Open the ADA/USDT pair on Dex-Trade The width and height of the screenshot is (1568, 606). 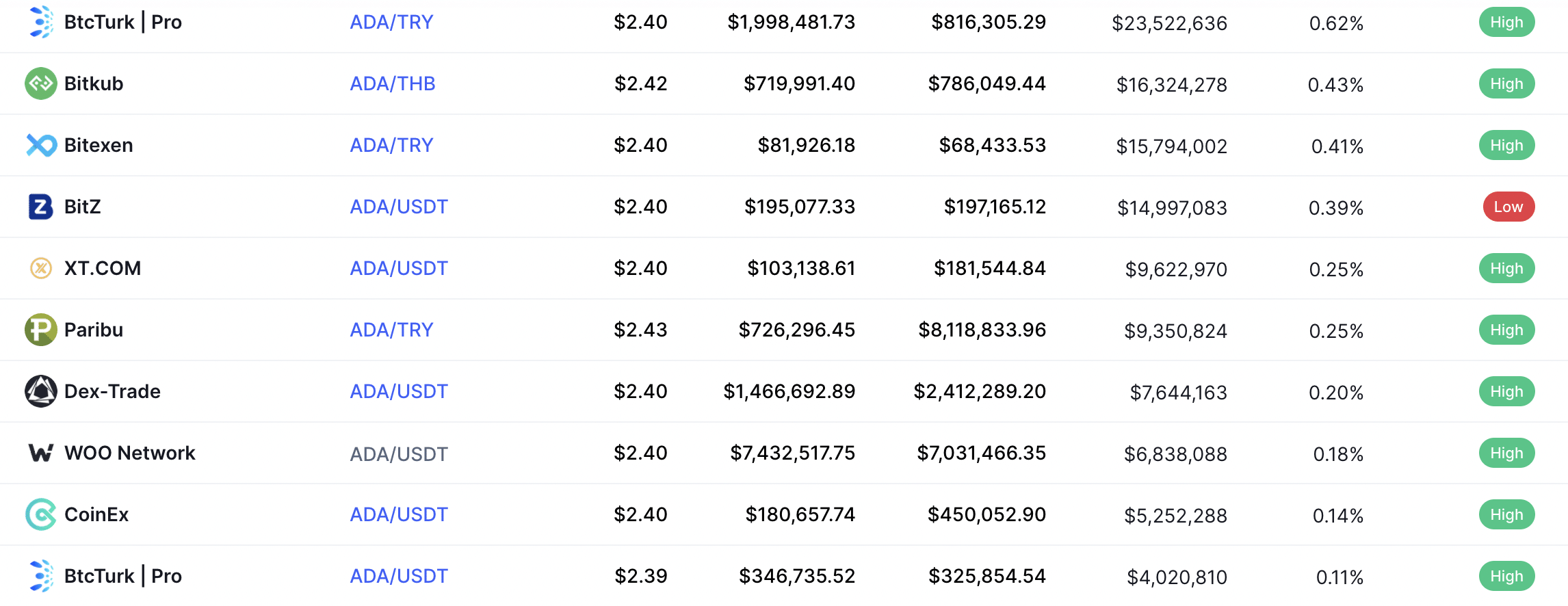click(399, 391)
